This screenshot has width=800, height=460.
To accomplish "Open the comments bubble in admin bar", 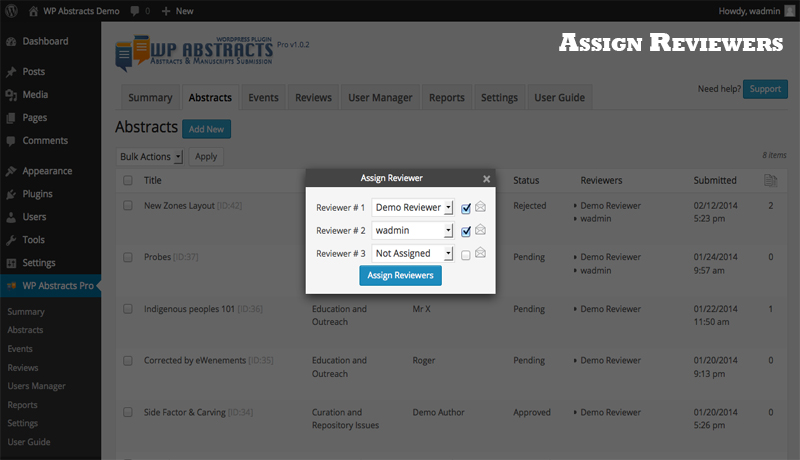I will (x=135, y=11).
